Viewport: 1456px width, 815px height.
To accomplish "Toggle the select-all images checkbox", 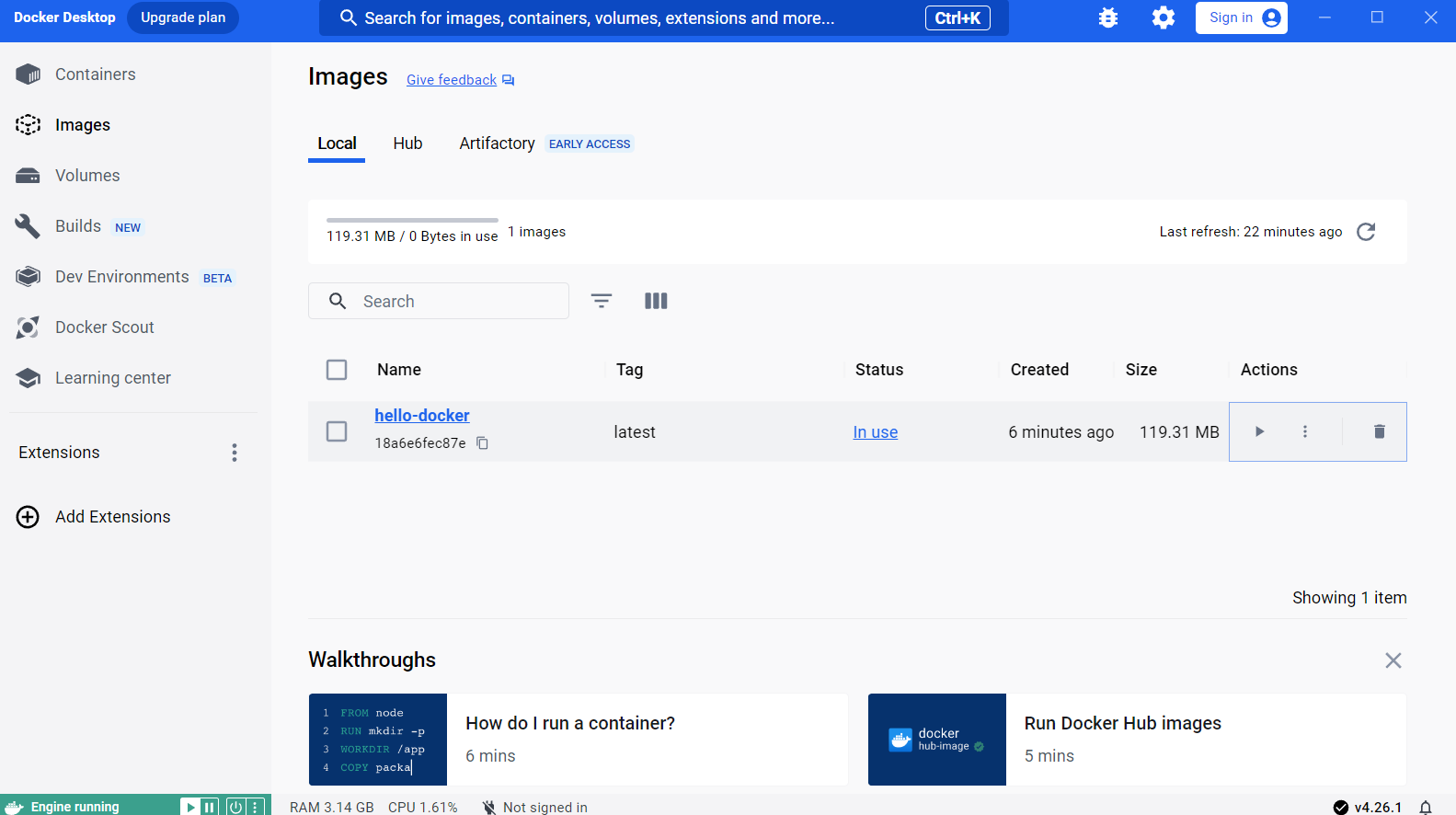I will tap(337, 370).
